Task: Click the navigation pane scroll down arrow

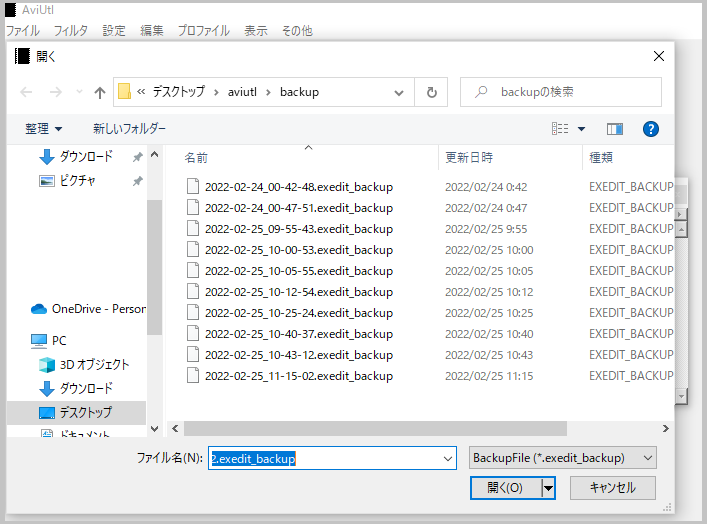Action: click(x=154, y=429)
